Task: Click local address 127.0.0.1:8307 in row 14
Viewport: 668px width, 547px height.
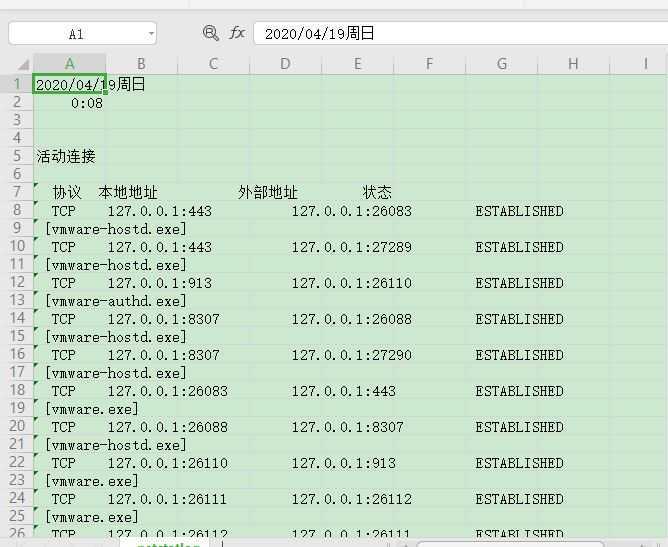Action: (164, 319)
